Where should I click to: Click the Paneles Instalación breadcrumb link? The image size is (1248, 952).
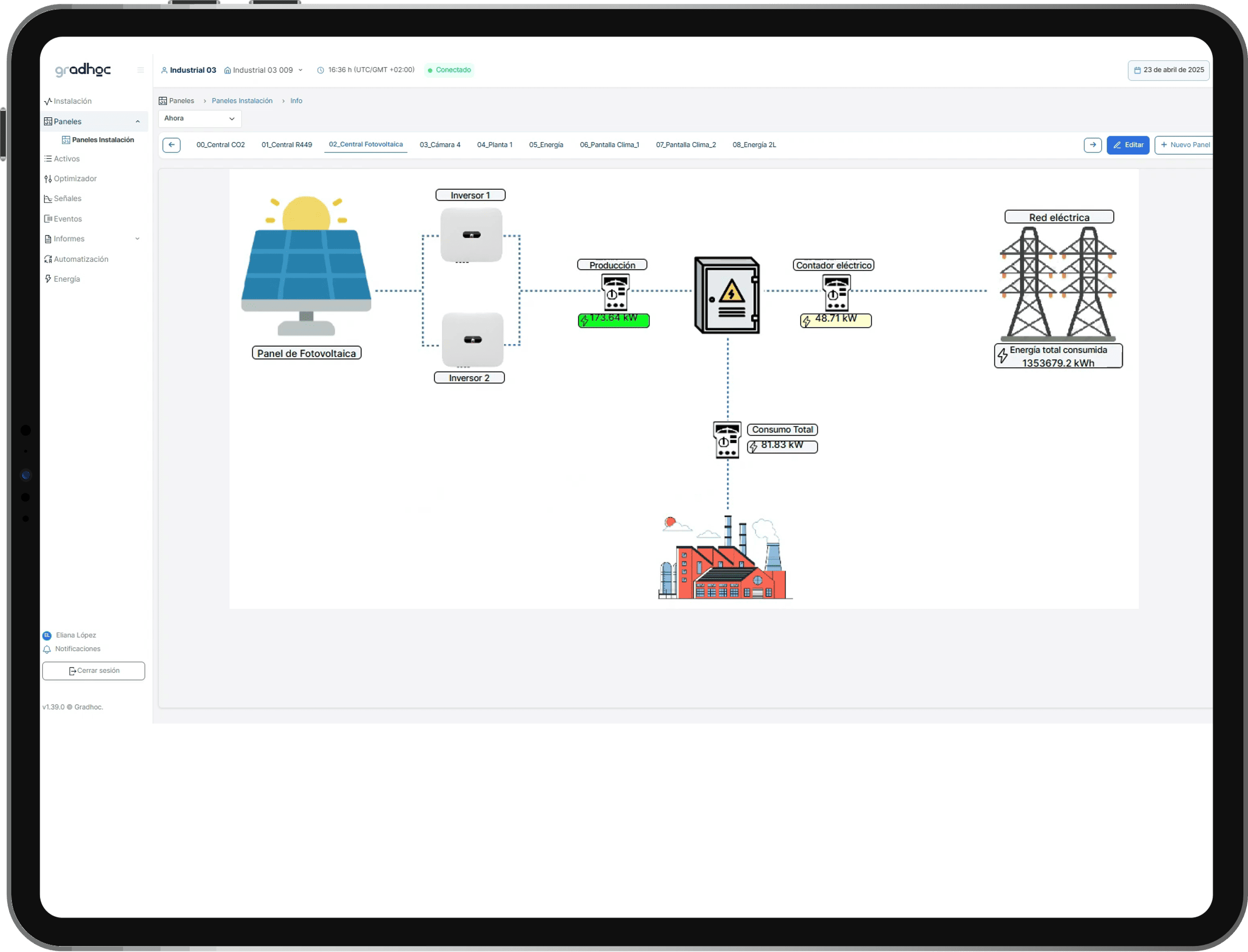242,101
